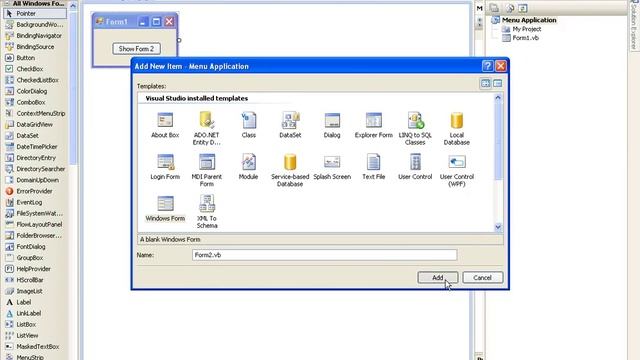
Task: Choose GroupBox control in Toolbox
Action: (x=35, y=258)
